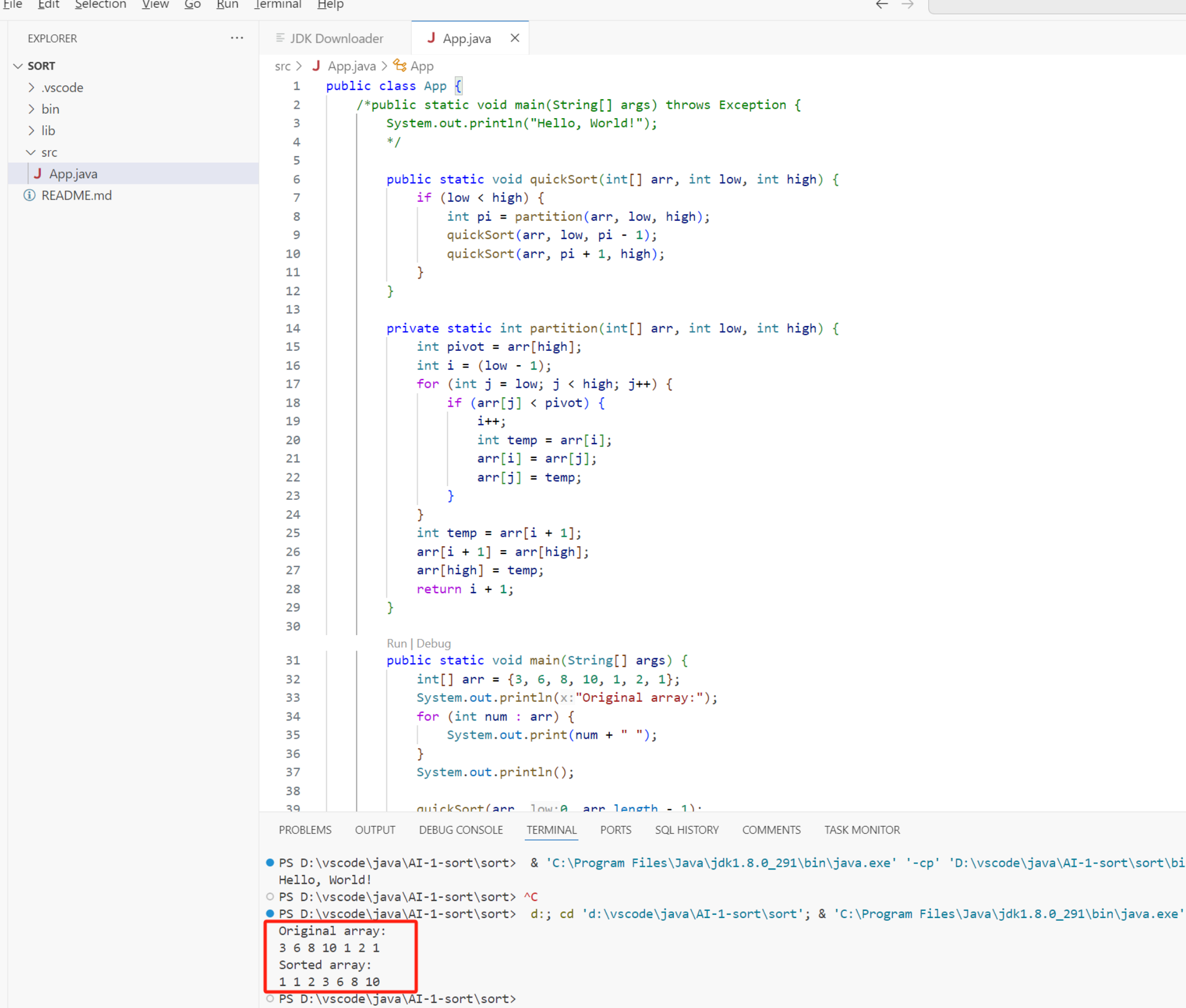
Task: Open the PORTS panel tab
Action: tap(615, 830)
